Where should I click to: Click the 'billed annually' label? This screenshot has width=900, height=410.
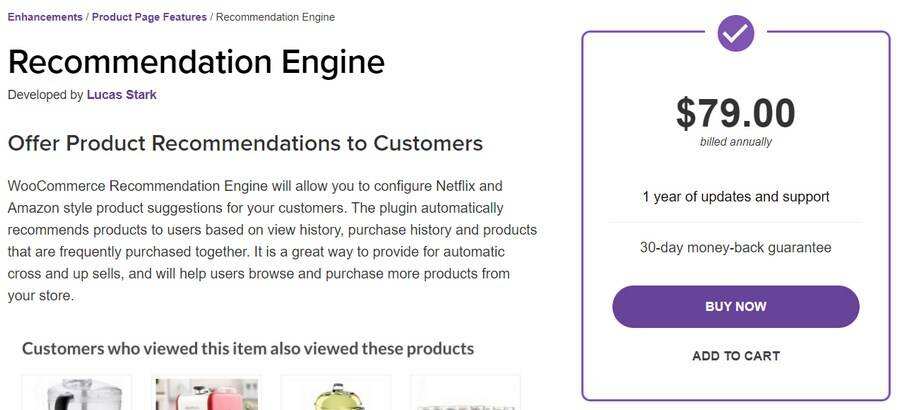[x=735, y=142]
